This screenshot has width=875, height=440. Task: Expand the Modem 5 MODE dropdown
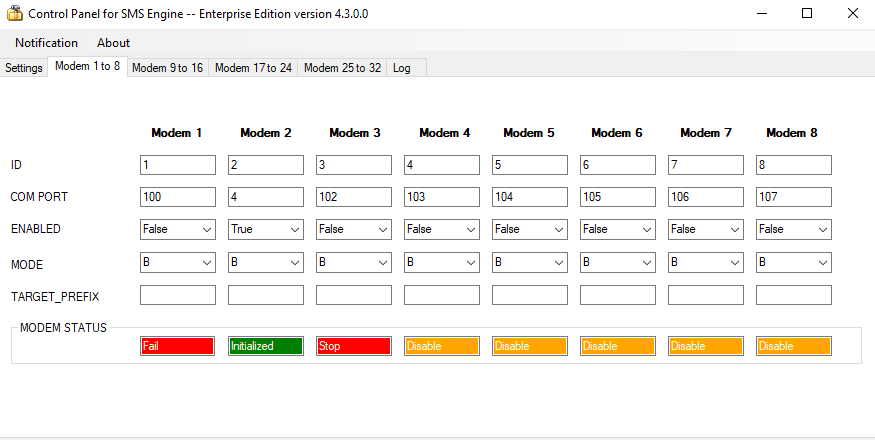pos(530,262)
